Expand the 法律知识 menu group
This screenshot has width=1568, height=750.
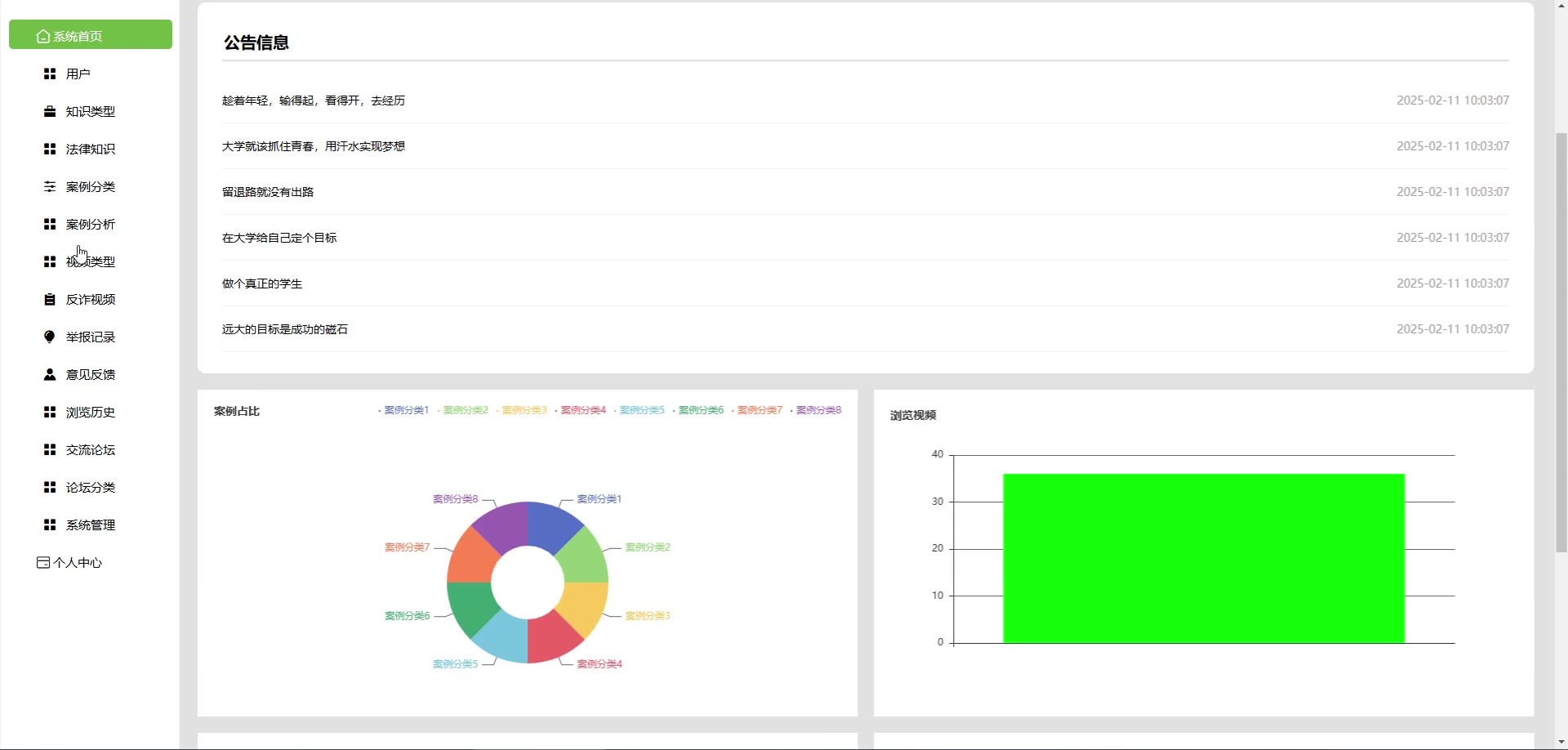[91, 149]
